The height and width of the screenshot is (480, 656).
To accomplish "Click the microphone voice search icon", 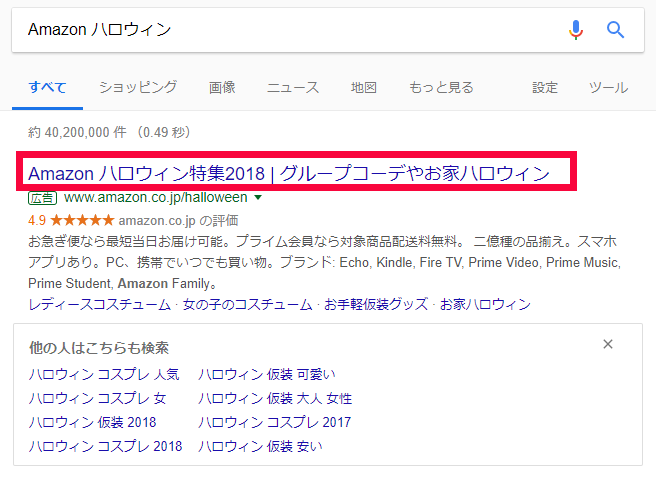I will click(x=575, y=30).
